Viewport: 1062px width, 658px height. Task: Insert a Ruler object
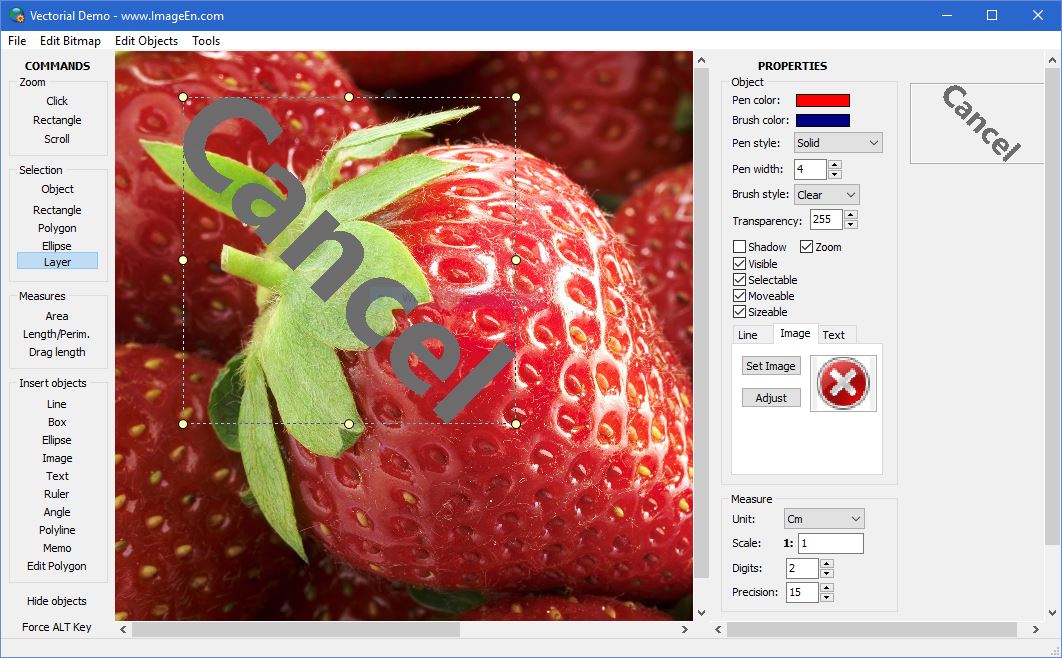(x=57, y=494)
